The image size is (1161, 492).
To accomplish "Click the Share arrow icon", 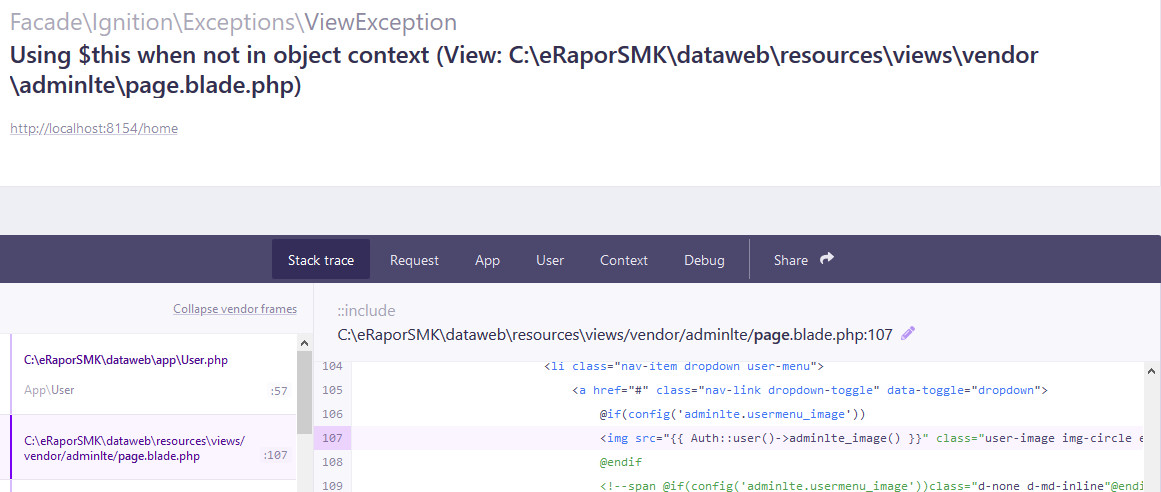I will pos(827,259).
